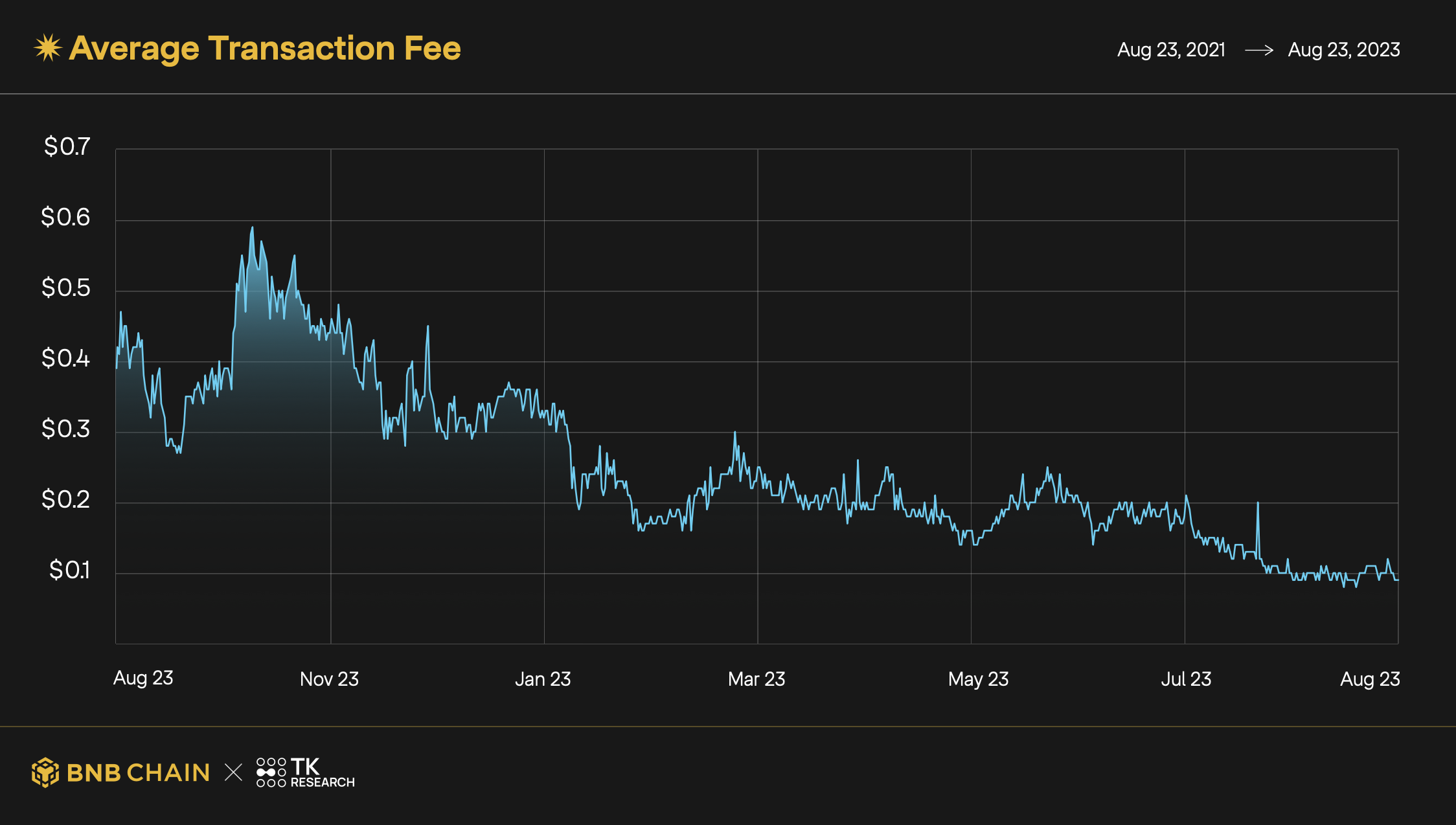Click the '$0.2' y-axis label
This screenshot has height=825, width=1456.
tap(65, 499)
